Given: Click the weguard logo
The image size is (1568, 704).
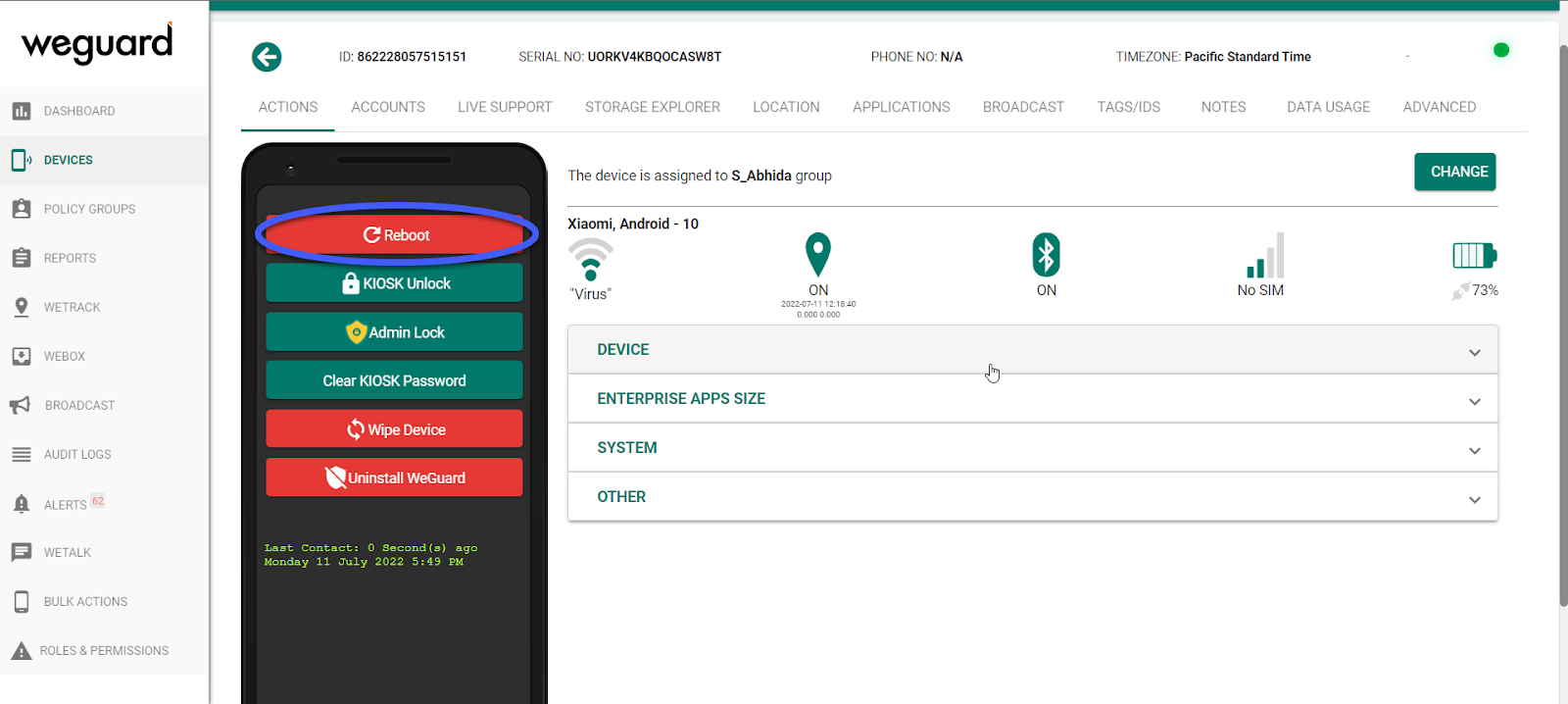Looking at the screenshot, I should pos(97,43).
